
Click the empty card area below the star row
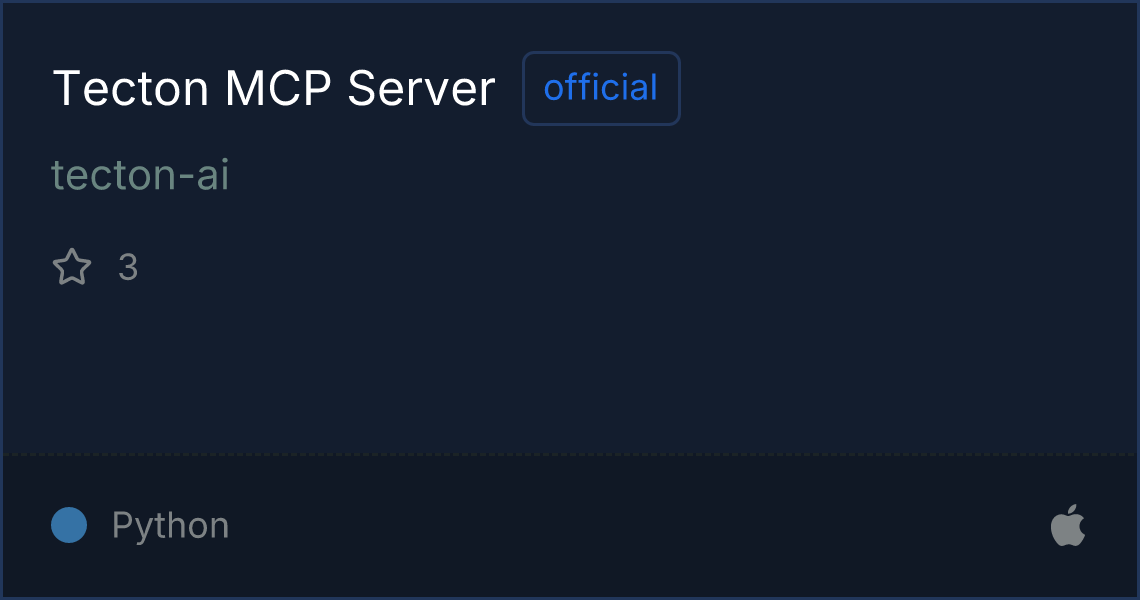pos(567,371)
